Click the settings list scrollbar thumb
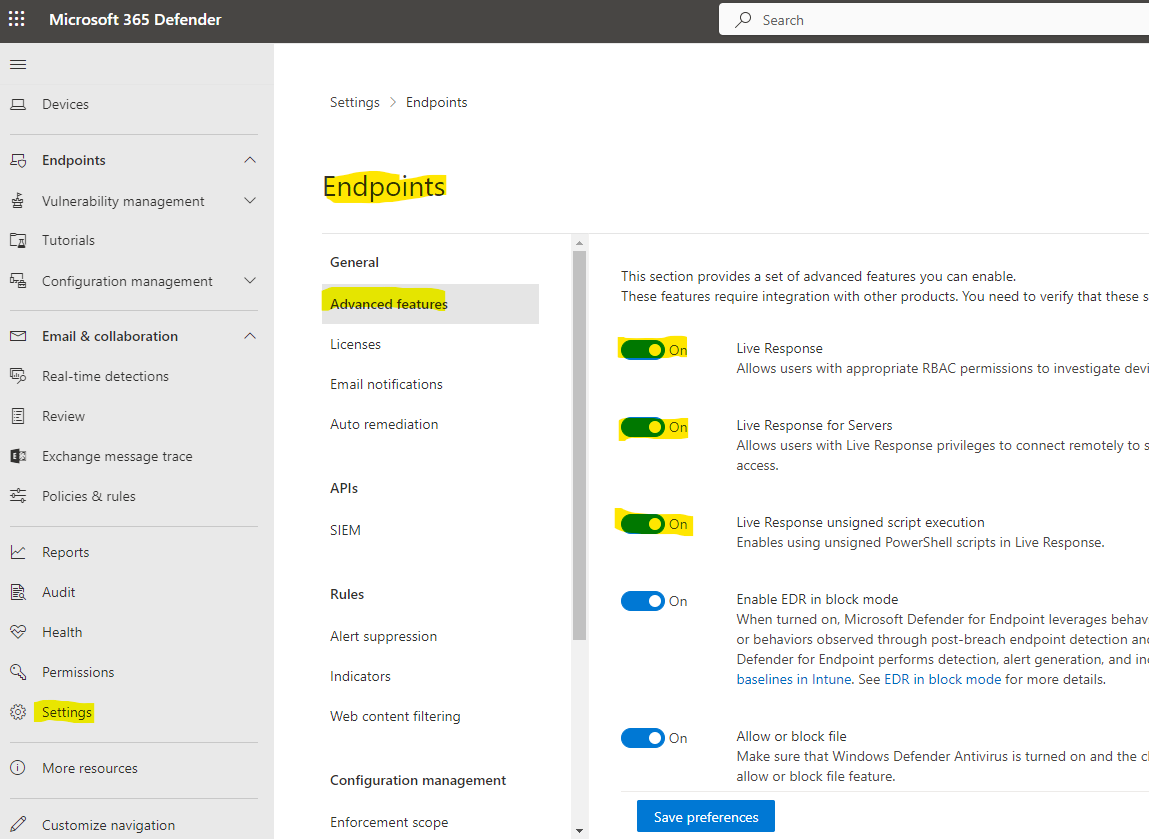The width and height of the screenshot is (1149, 839). coord(580,446)
